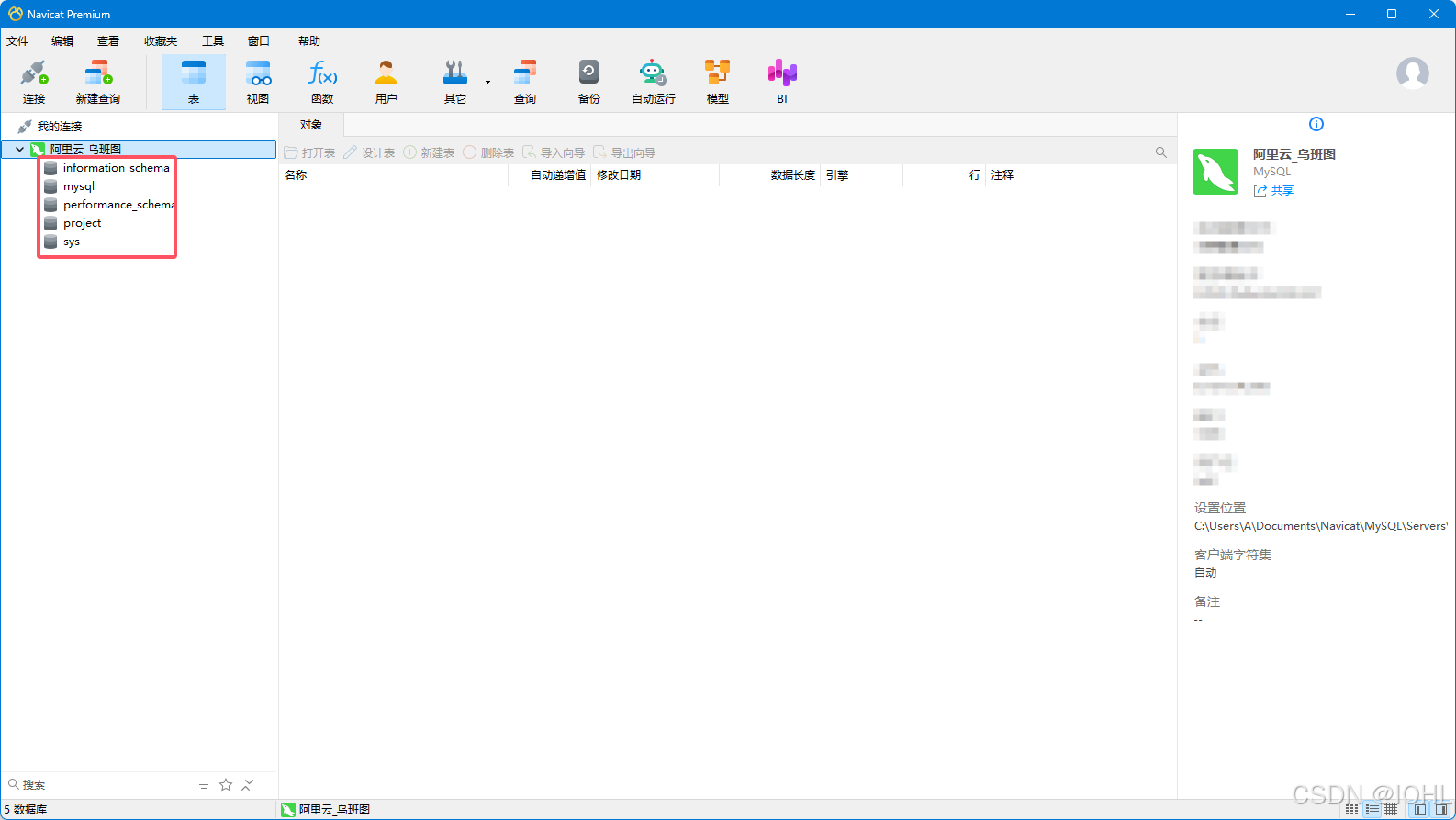
Task: Open the 自动运行 automation icon
Action: click(654, 82)
